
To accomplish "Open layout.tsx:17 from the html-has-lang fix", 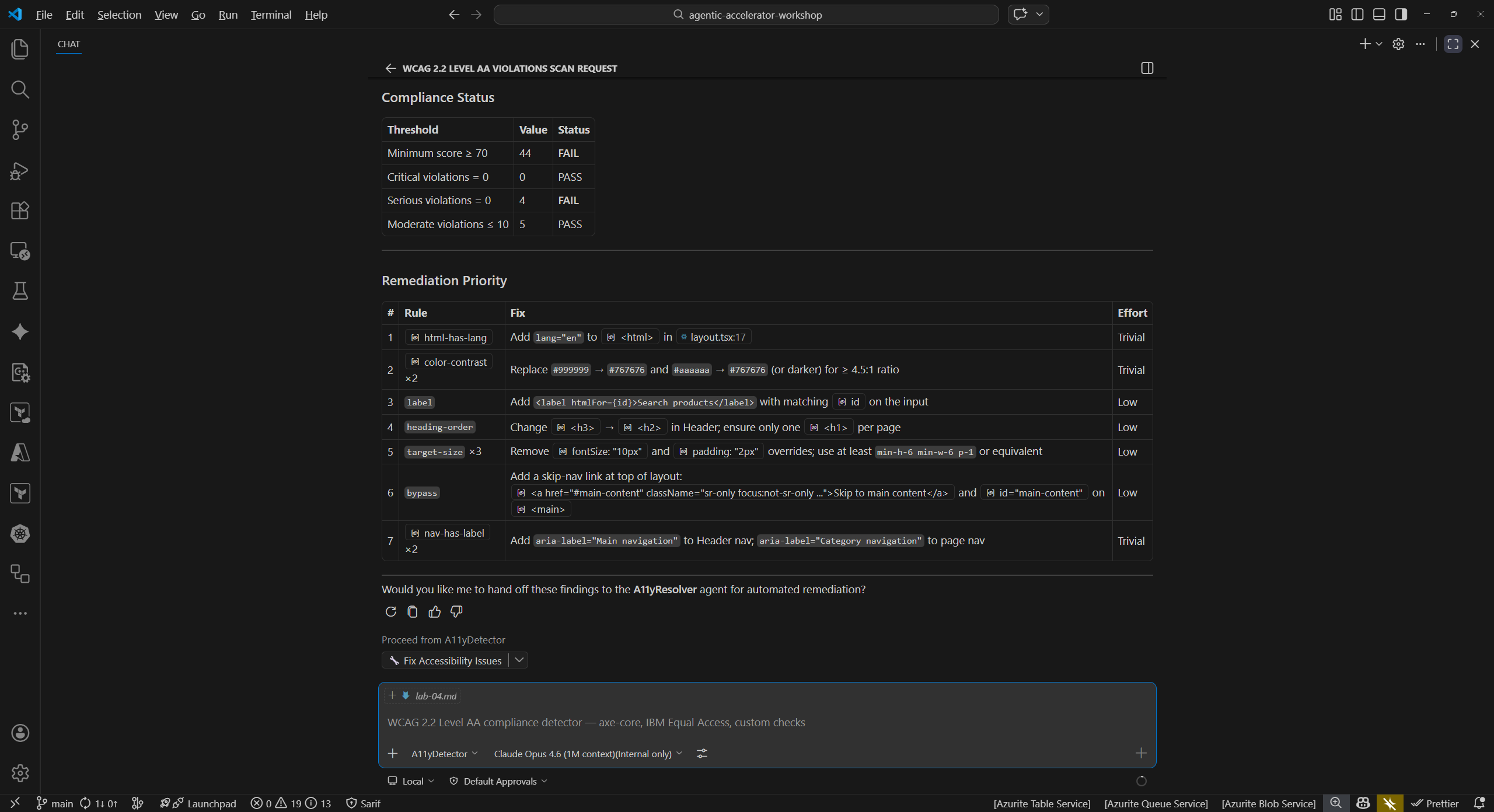I will click(x=713, y=337).
